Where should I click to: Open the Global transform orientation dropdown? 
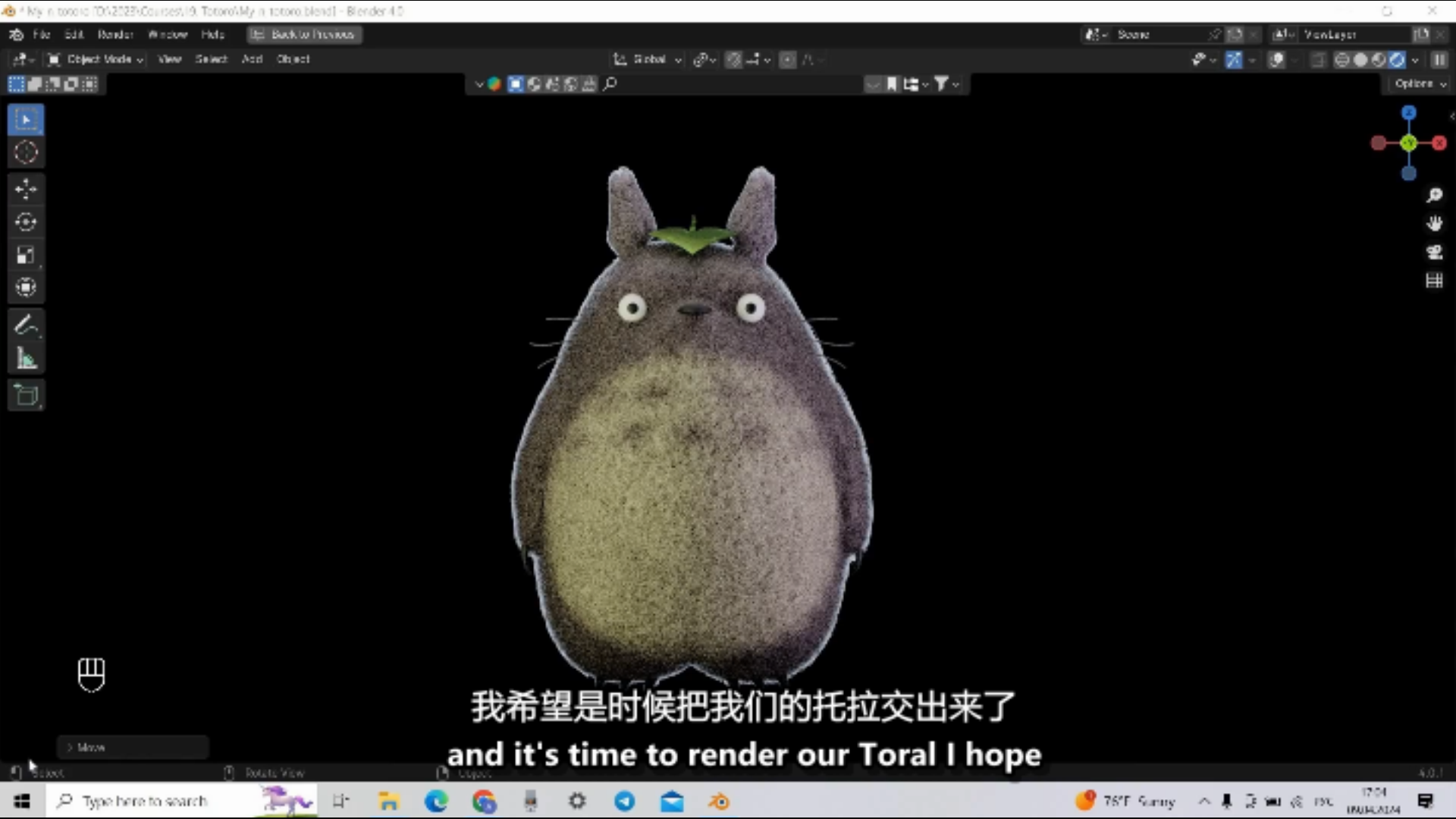[648, 59]
